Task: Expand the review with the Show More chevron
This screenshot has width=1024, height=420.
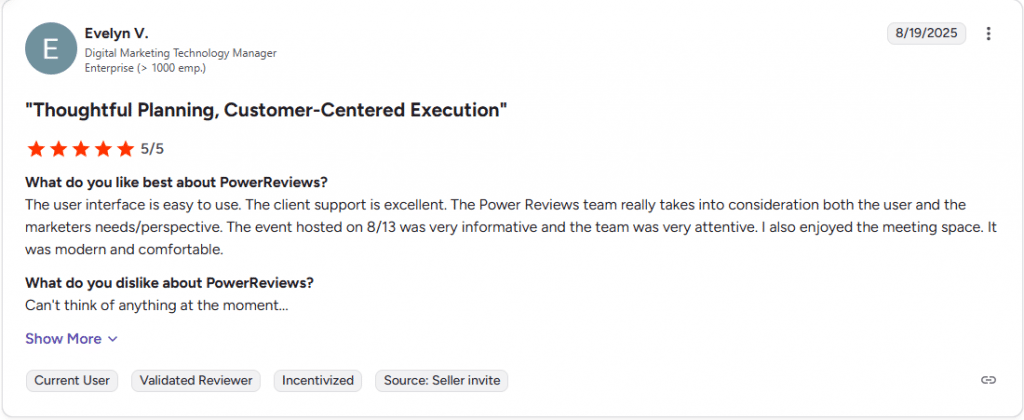Action: pyautogui.click(x=72, y=339)
